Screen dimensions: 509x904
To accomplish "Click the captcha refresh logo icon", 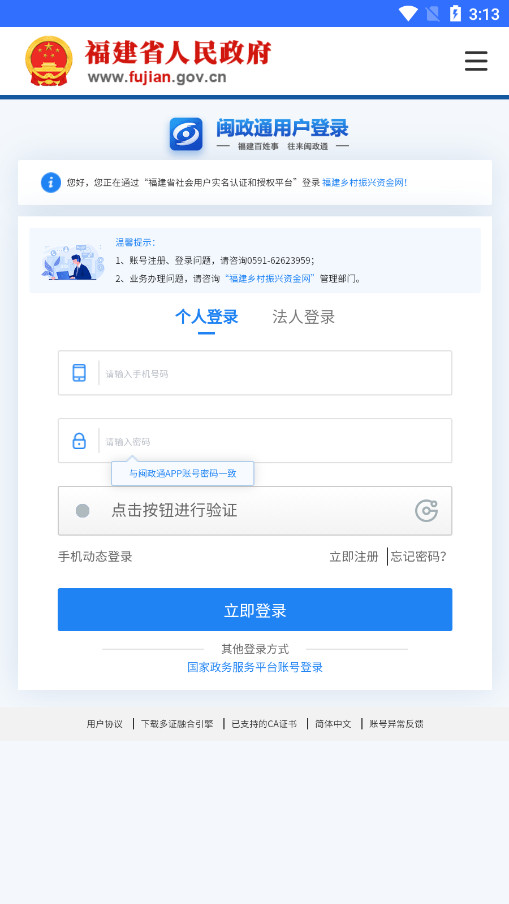I will click(x=427, y=511).
